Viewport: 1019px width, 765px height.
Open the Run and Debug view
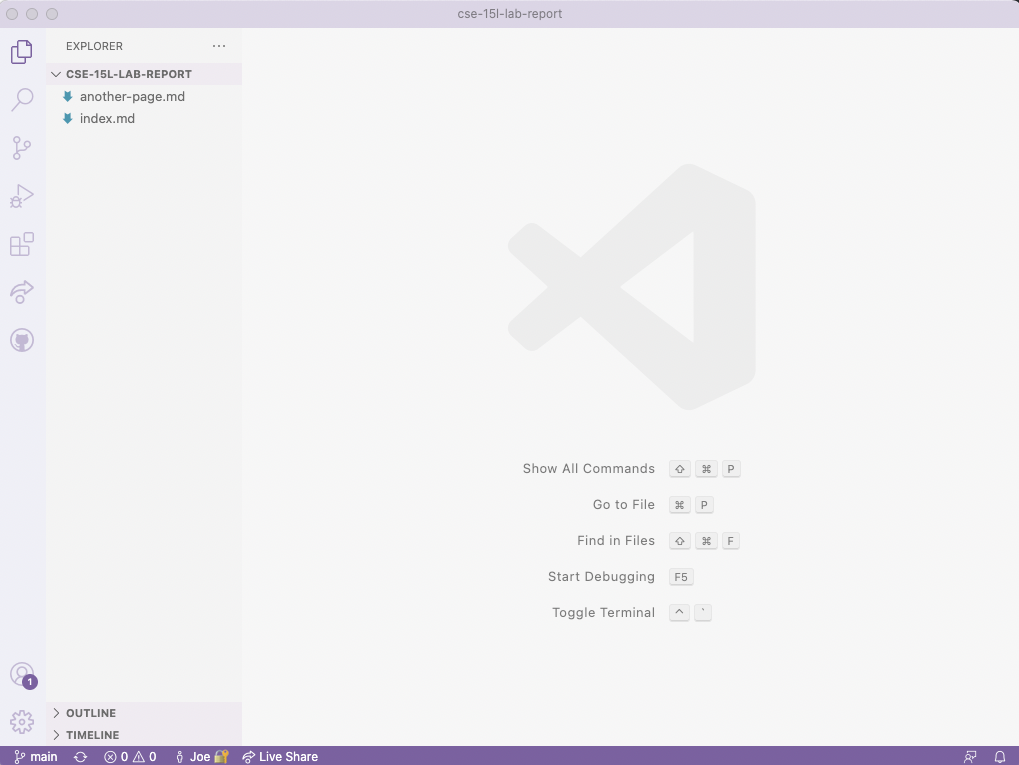tap(21, 196)
